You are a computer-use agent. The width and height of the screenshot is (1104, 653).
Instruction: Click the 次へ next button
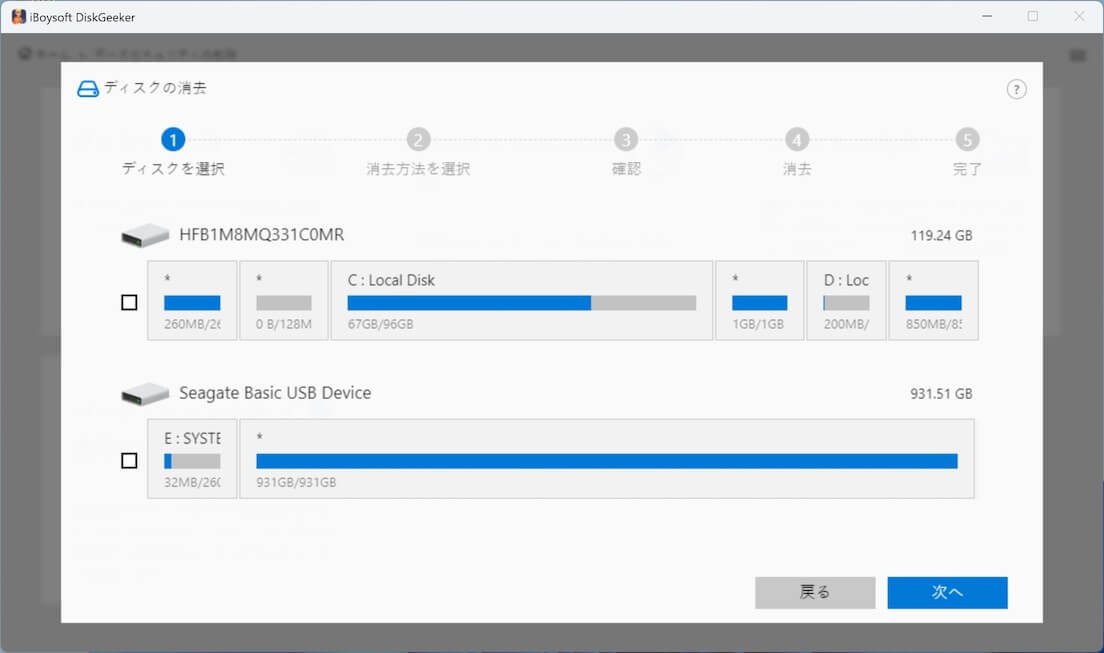(947, 592)
